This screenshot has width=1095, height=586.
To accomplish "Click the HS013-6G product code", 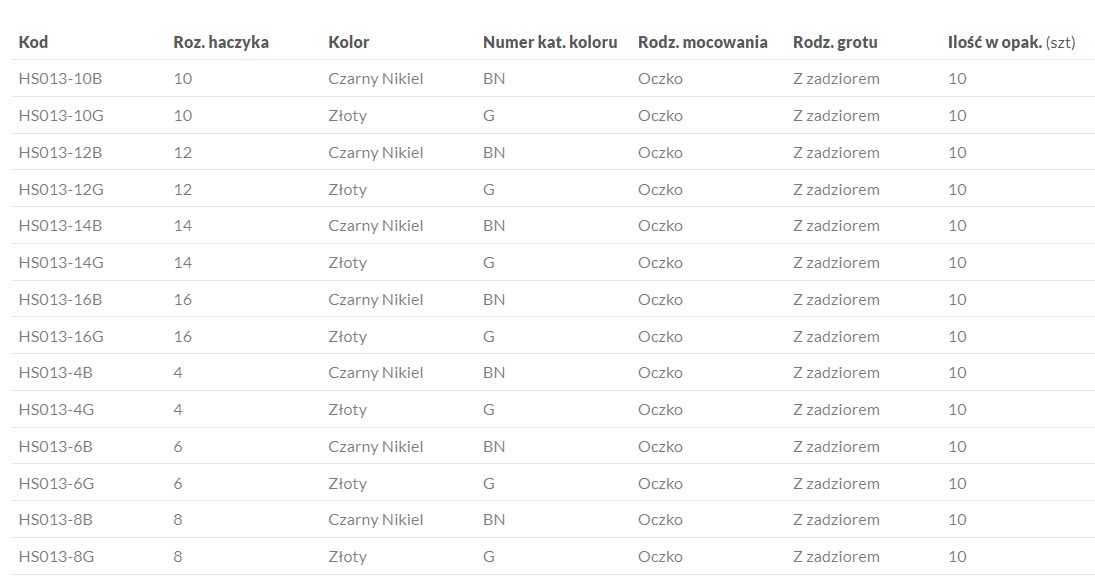I will [56, 483].
